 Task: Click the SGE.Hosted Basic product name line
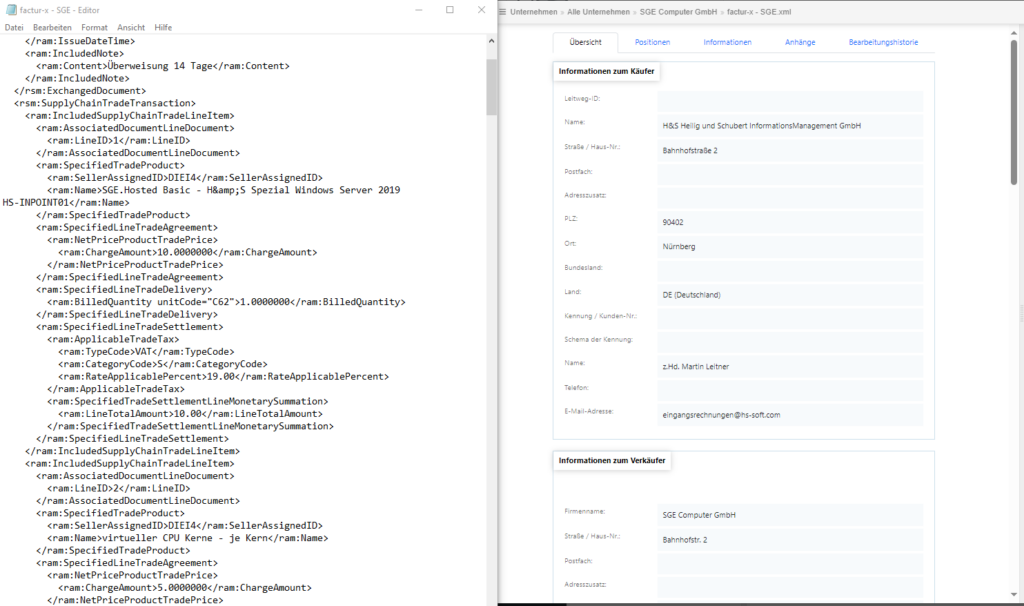pos(223,189)
